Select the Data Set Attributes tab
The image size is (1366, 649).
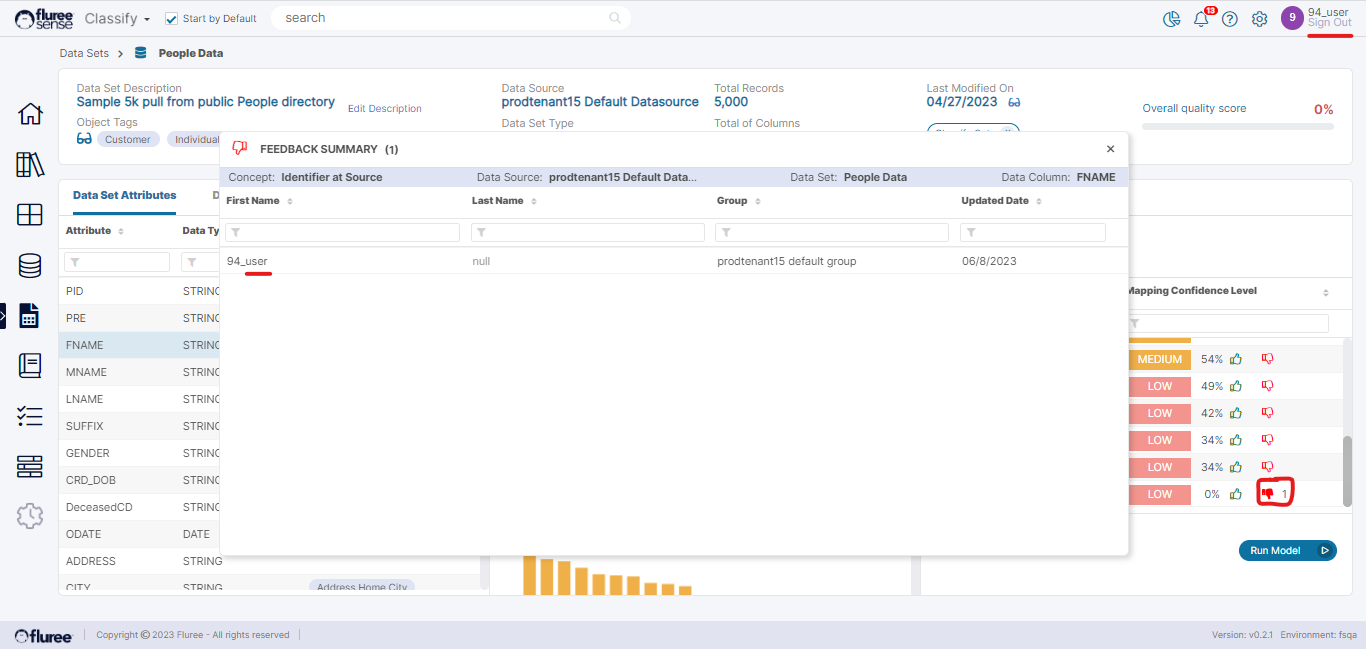pos(124,195)
